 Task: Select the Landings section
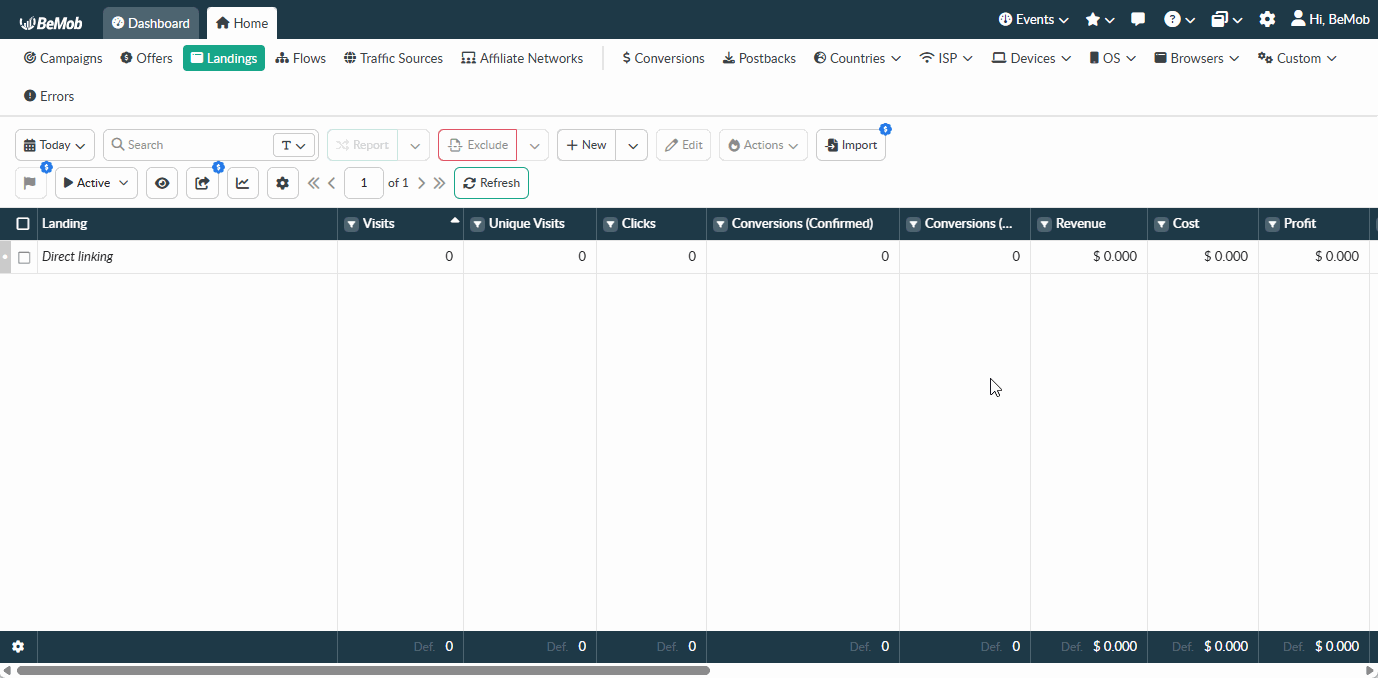pyautogui.click(x=224, y=58)
